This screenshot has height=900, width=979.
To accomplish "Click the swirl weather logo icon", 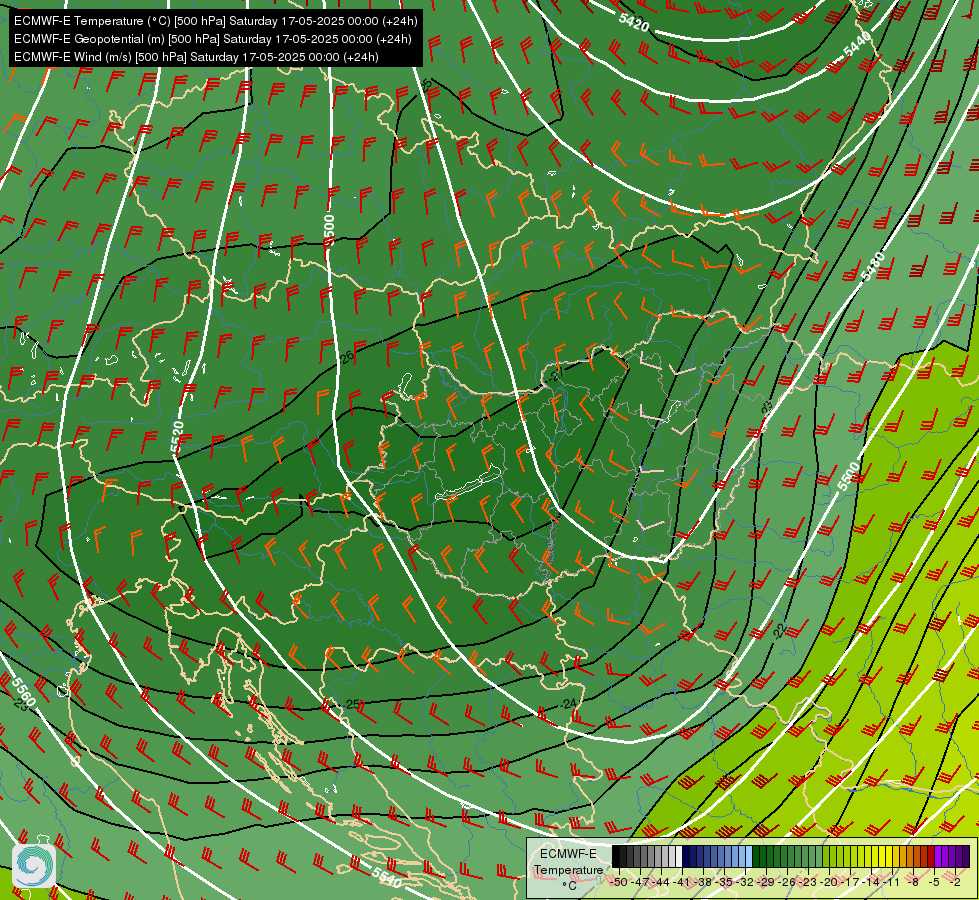I will click(34, 866).
